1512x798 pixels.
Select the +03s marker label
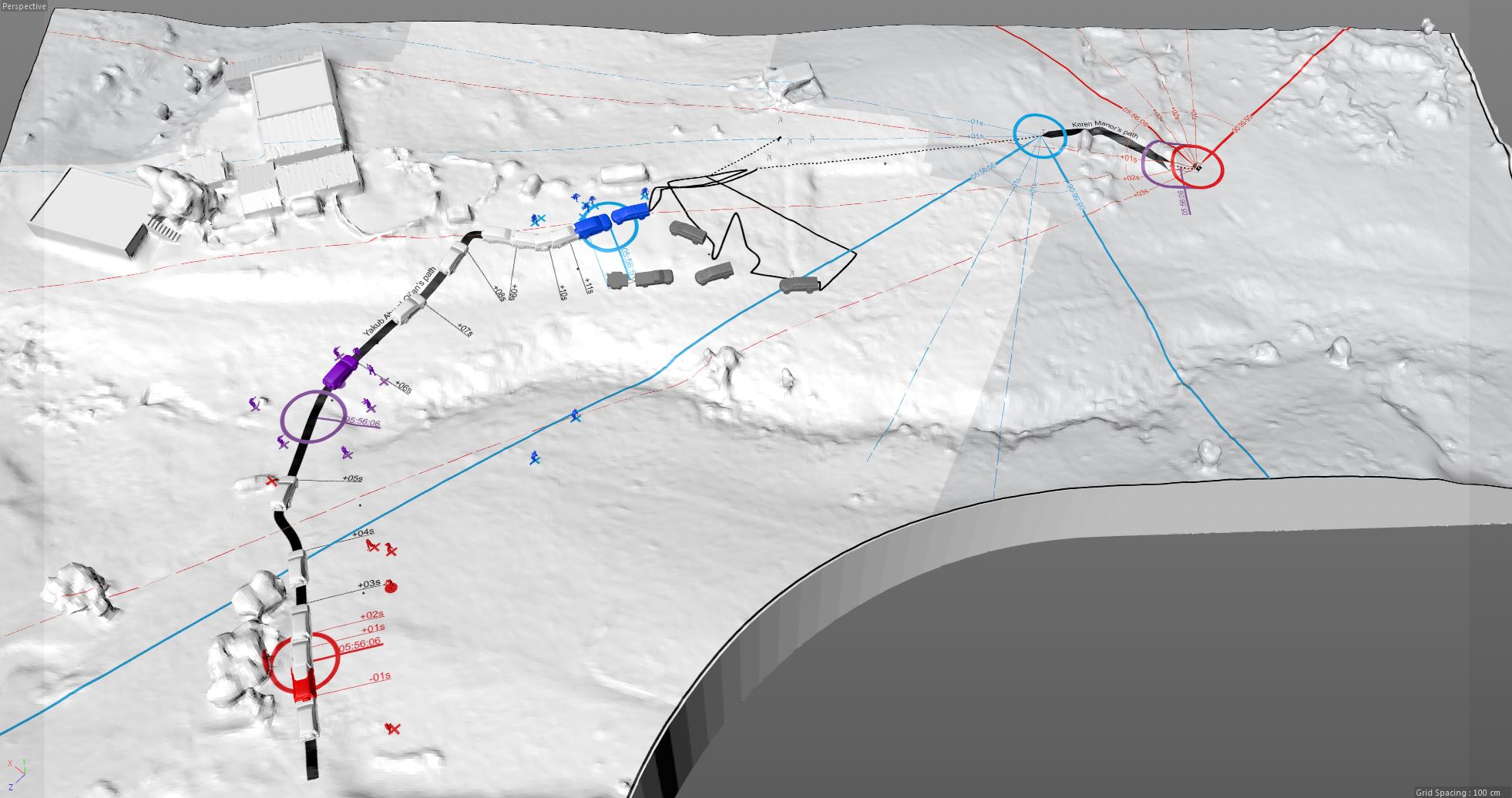coord(369,584)
